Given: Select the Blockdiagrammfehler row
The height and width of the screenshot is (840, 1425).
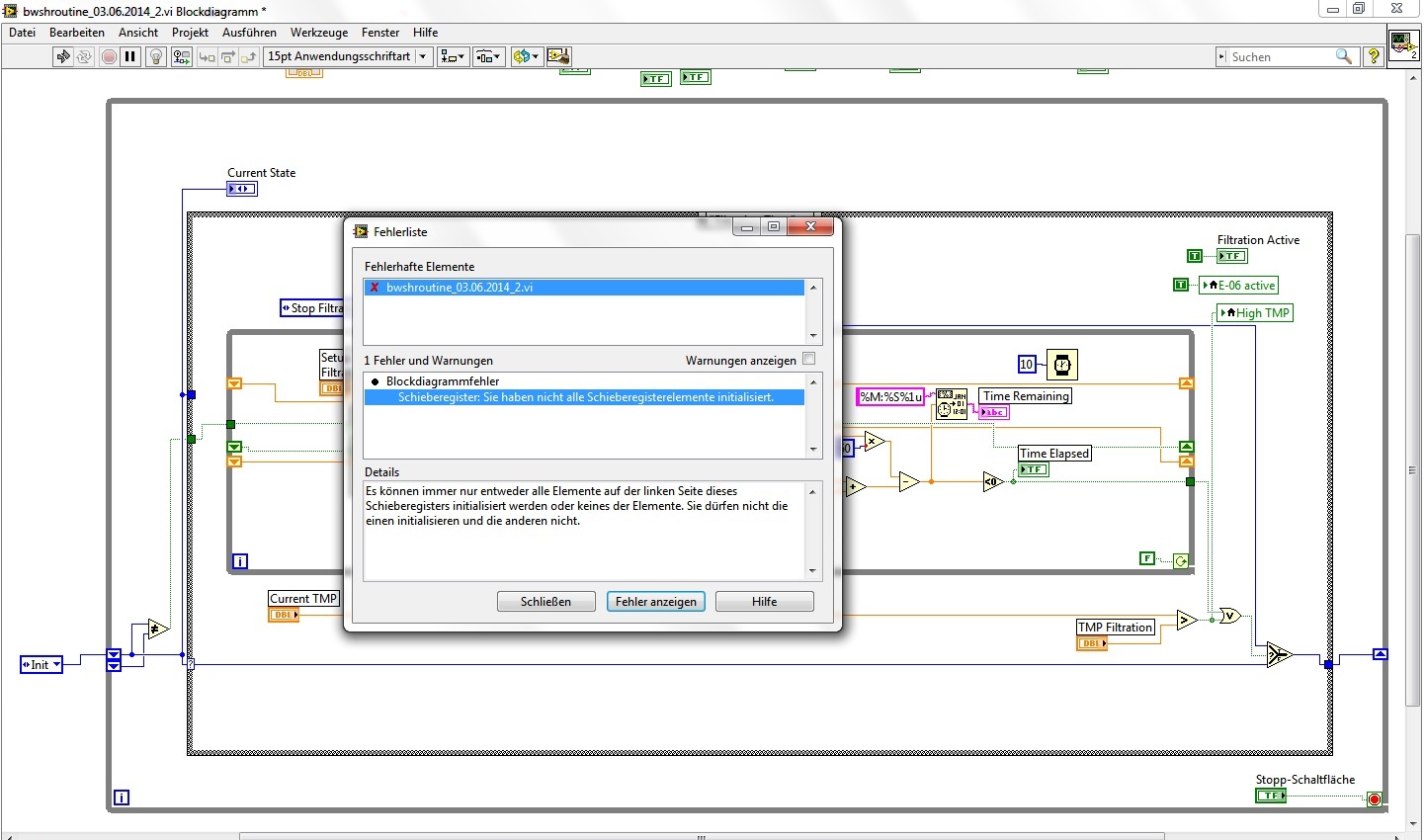Looking at the screenshot, I should 585,381.
